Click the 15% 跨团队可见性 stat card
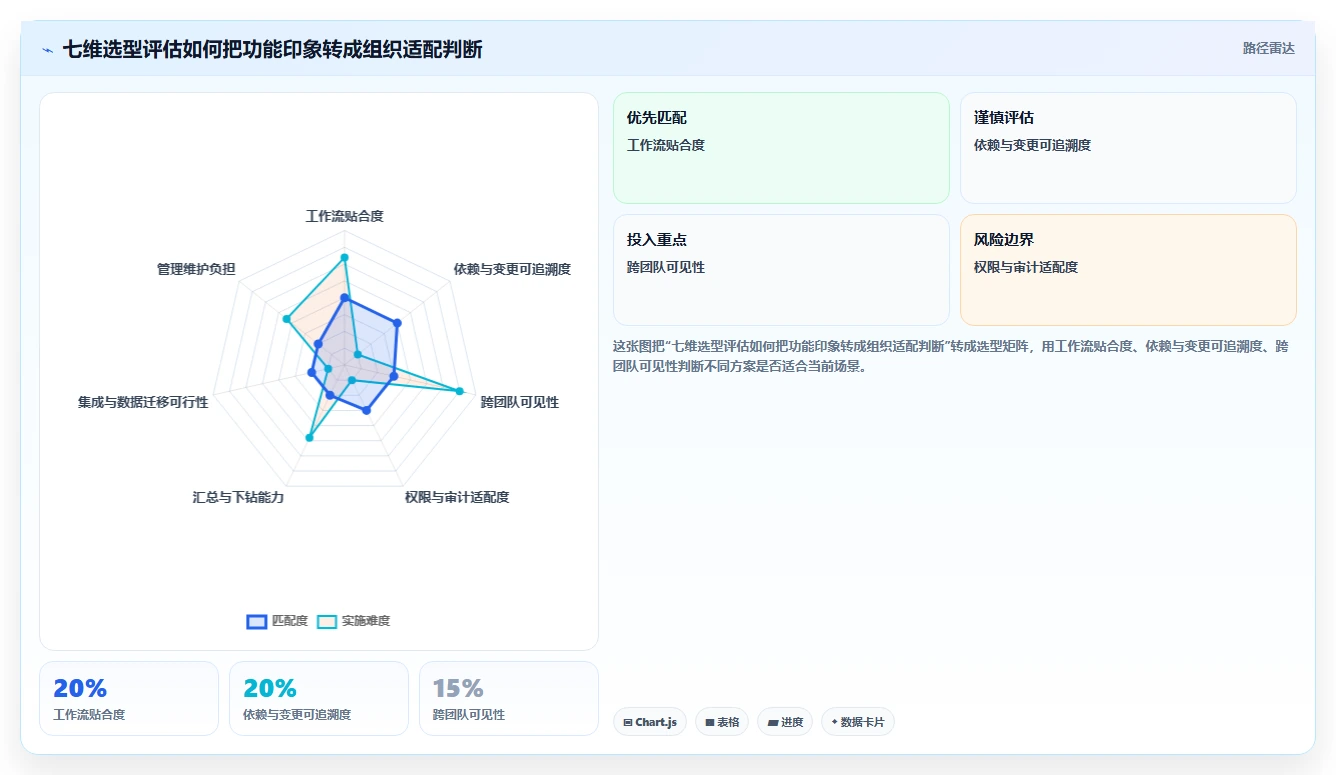This screenshot has height=775, width=1336. point(509,698)
